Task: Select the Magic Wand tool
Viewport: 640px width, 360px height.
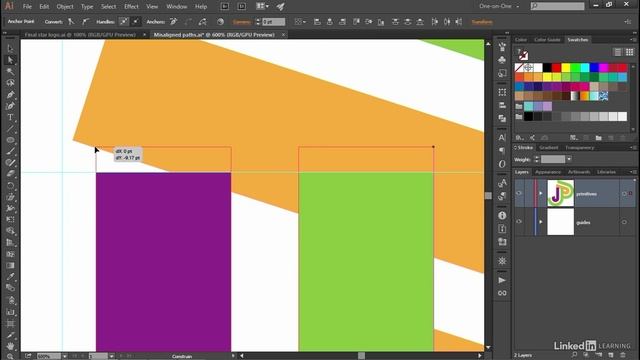Action: pyautogui.click(x=10, y=71)
